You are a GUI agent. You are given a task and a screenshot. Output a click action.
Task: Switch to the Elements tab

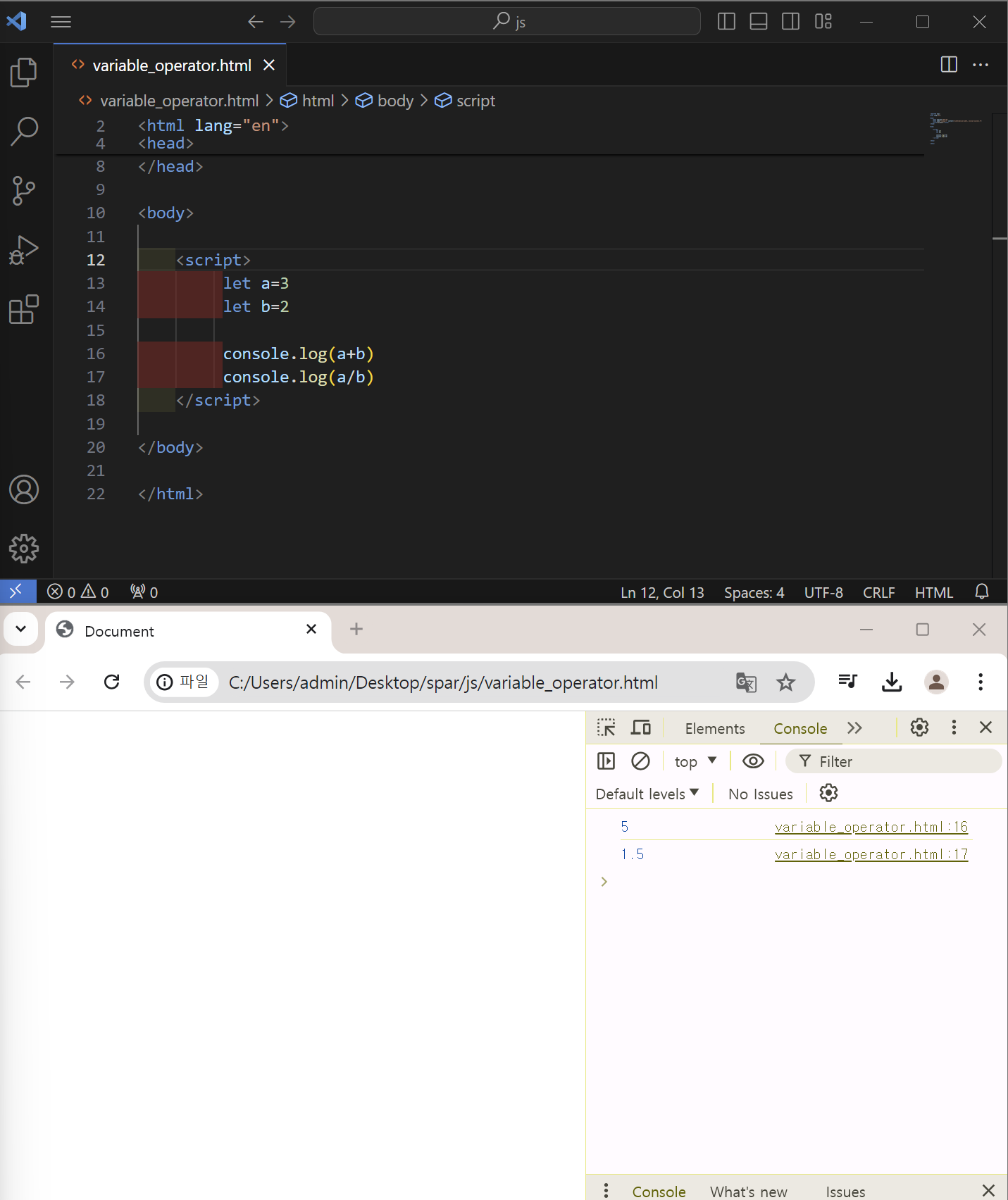pyautogui.click(x=715, y=729)
